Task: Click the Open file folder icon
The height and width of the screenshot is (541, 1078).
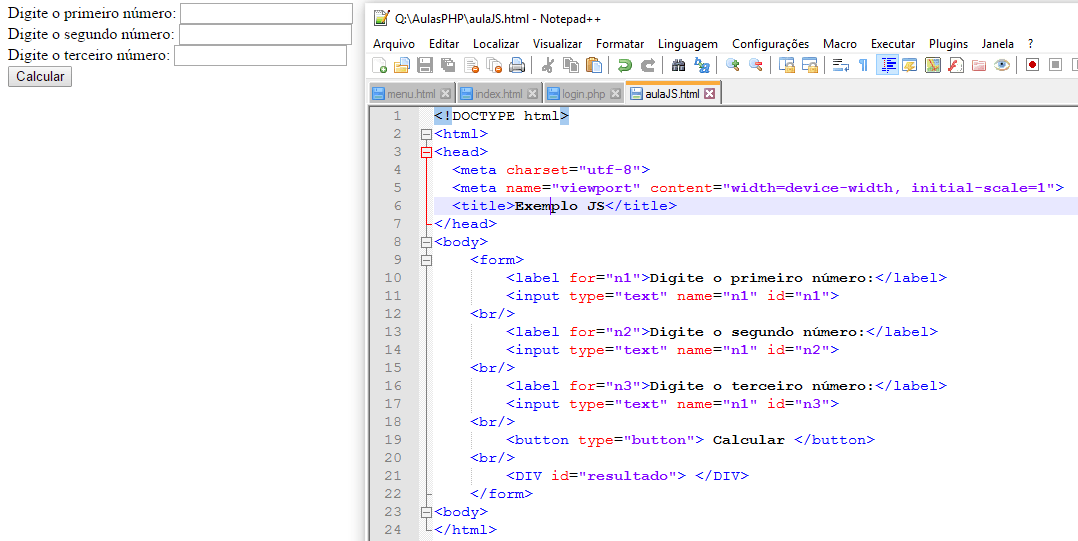Action: 402,65
